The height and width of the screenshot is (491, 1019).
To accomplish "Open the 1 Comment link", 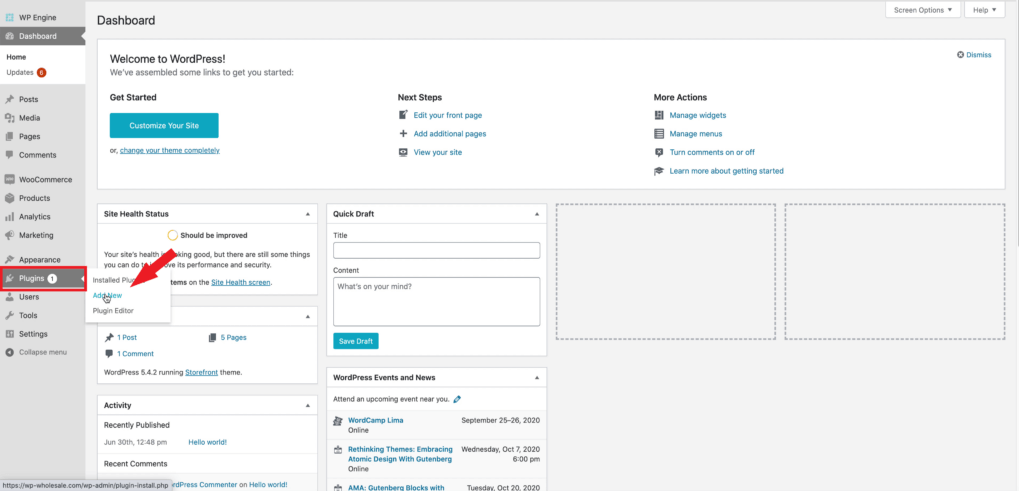I will pos(135,354).
